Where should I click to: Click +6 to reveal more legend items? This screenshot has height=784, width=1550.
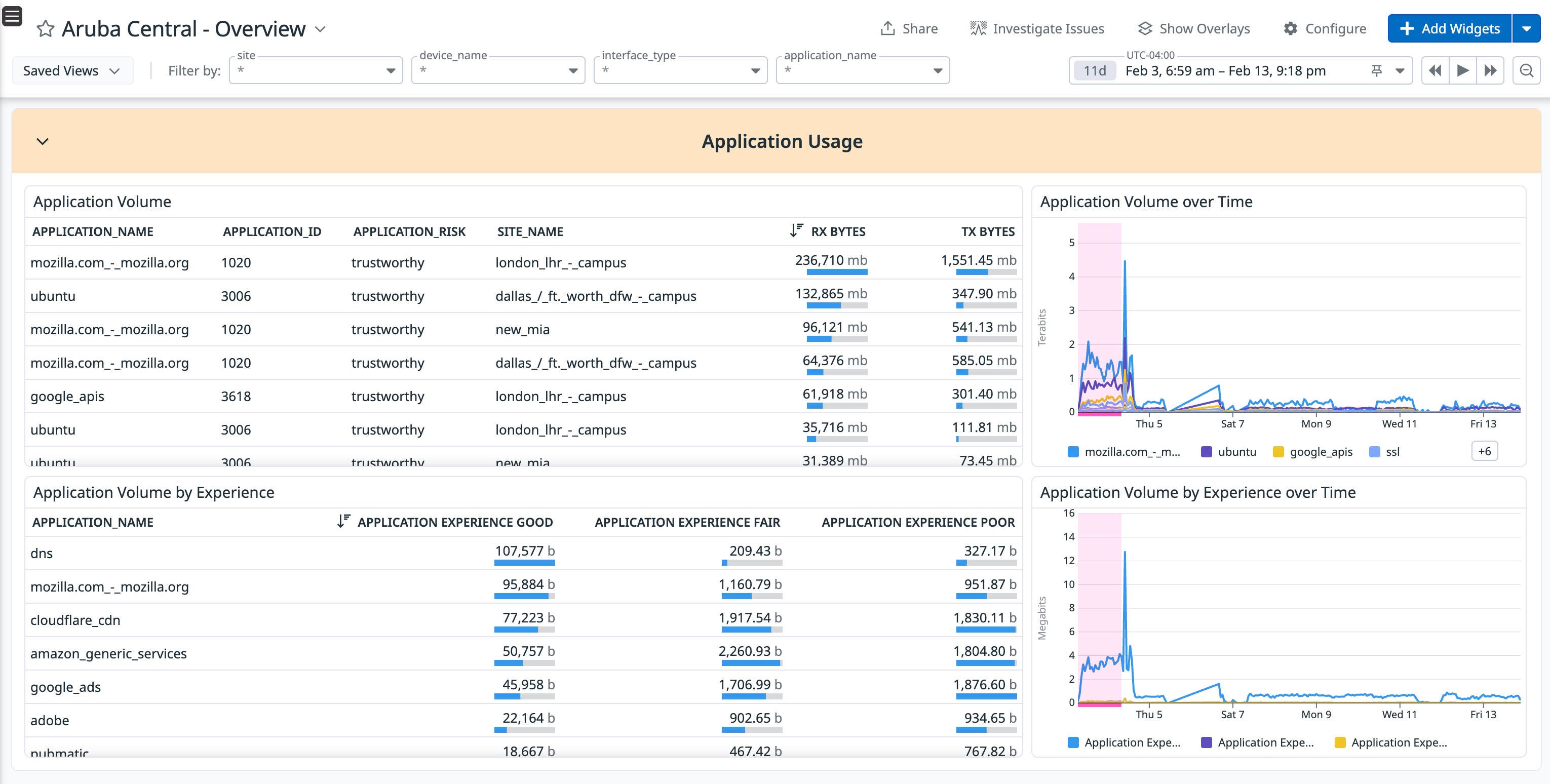coord(1484,451)
